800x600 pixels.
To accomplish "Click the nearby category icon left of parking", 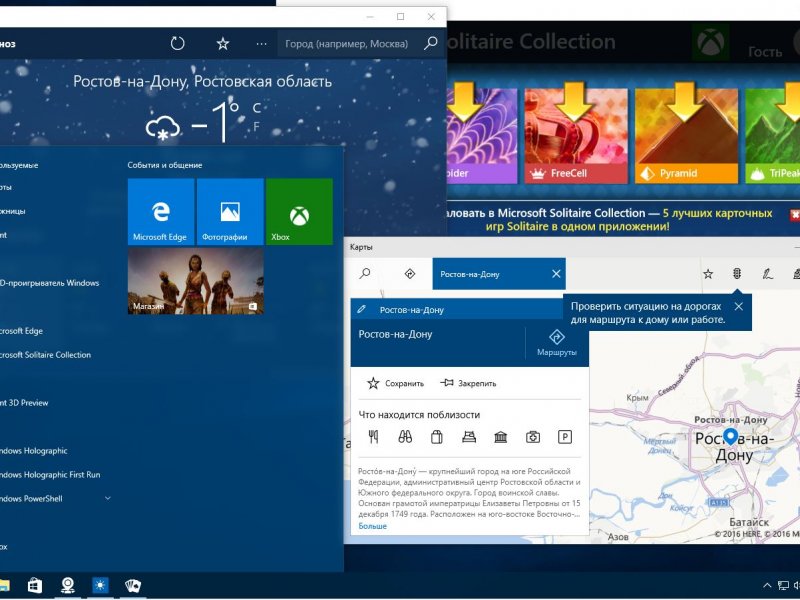I will 533,437.
